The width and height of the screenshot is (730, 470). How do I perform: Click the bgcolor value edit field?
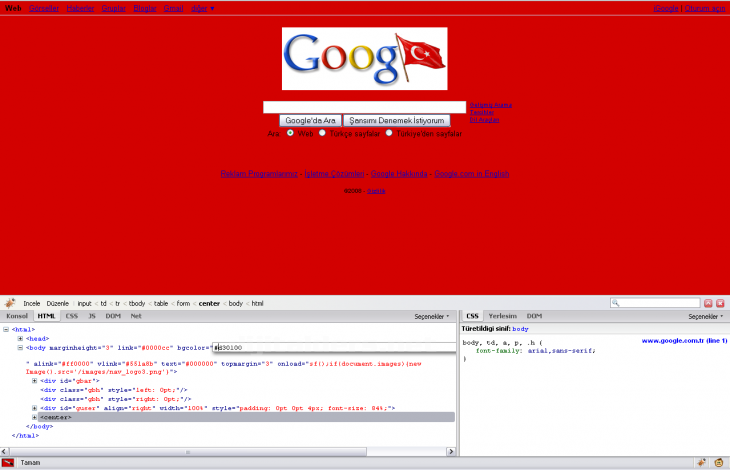pyautogui.click(x=334, y=348)
